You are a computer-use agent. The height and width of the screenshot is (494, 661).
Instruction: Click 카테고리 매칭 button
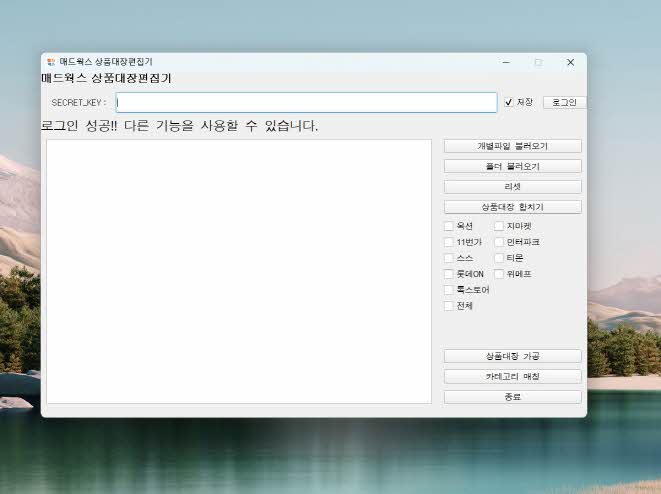click(x=513, y=376)
